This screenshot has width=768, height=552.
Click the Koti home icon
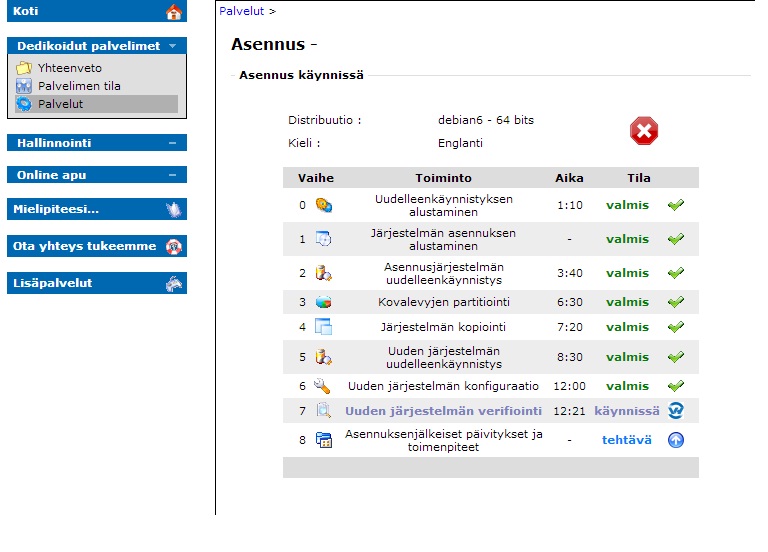coord(174,12)
